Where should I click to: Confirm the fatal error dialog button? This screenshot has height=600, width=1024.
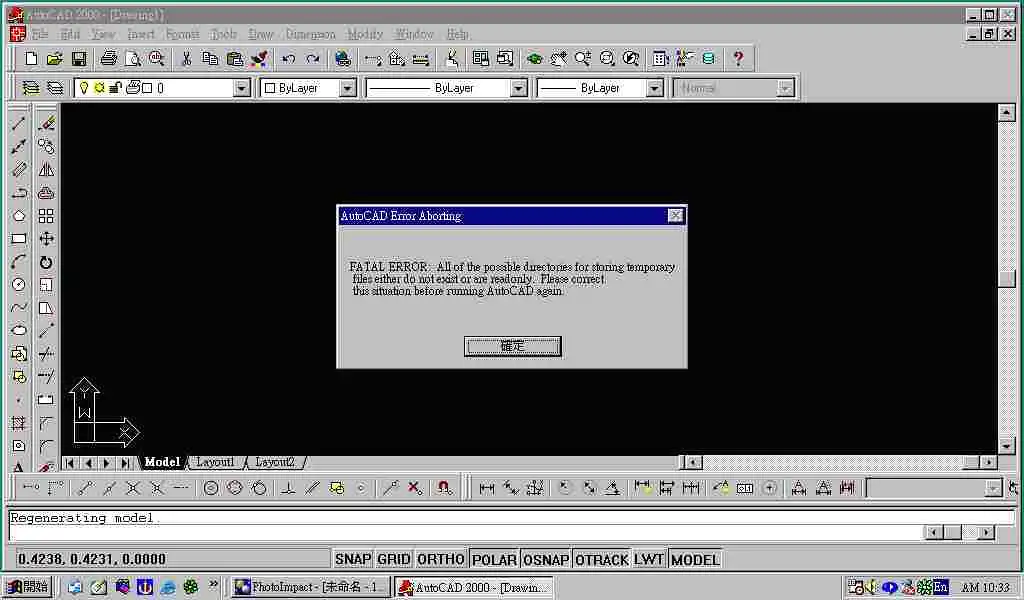(512, 346)
